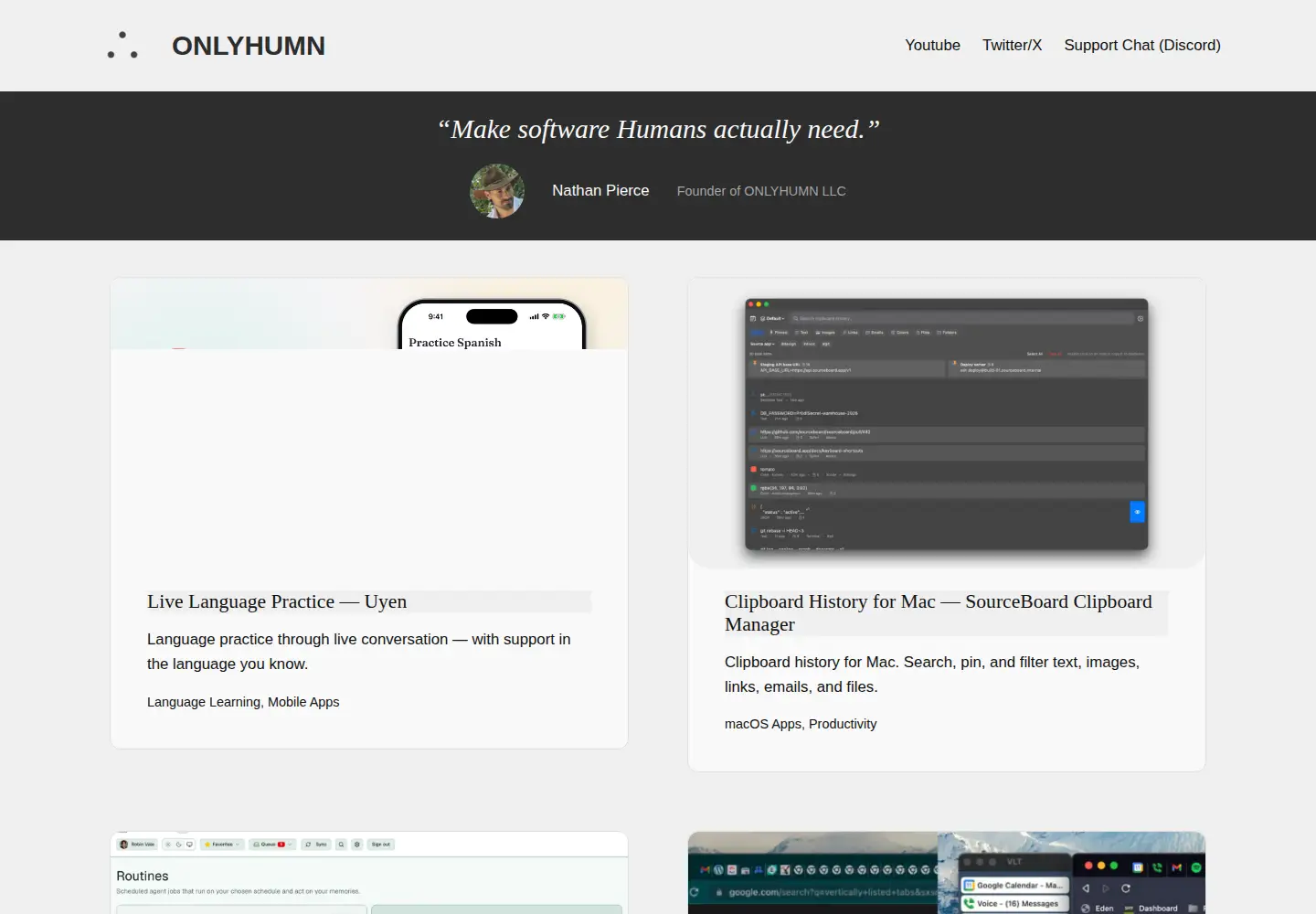The height and width of the screenshot is (914, 1316).
Task: Open the Youtube navigation link
Action: click(x=932, y=45)
